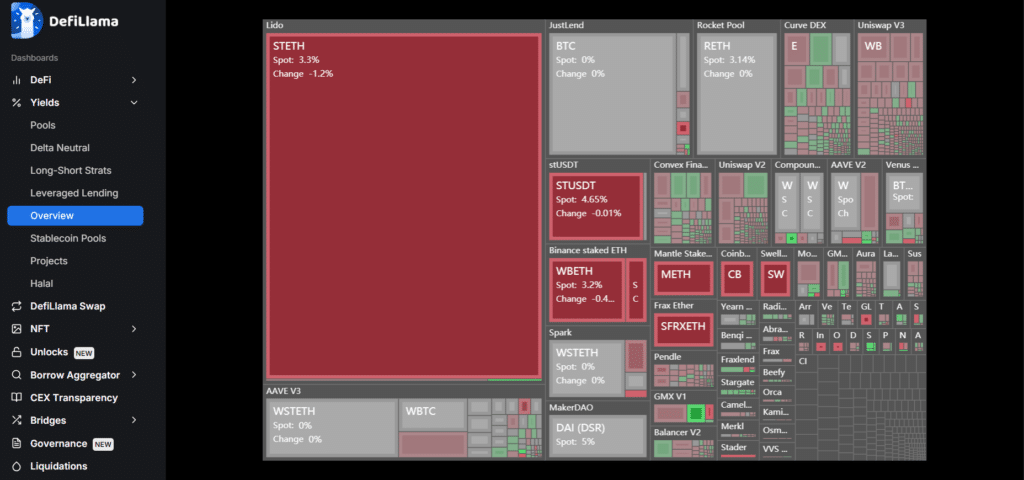Click the CEX Transparency book icon

pyautogui.click(x=16, y=398)
